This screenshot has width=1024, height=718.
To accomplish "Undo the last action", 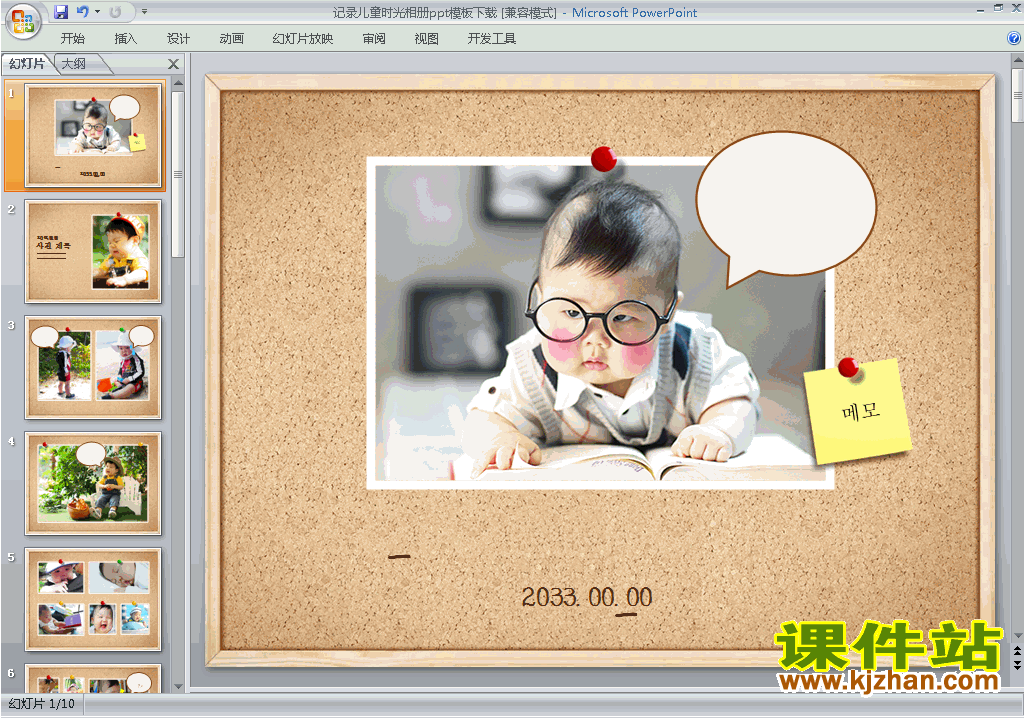I will tap(82, 12).
